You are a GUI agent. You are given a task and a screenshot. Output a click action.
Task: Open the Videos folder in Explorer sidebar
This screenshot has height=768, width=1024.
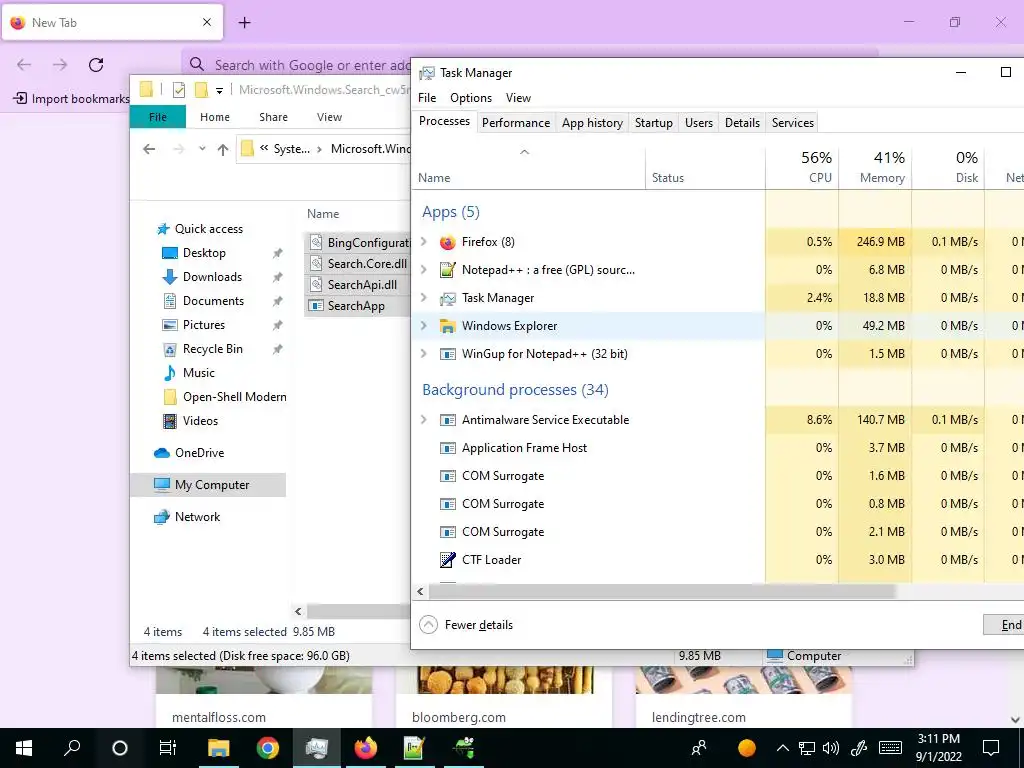[200, 421]
